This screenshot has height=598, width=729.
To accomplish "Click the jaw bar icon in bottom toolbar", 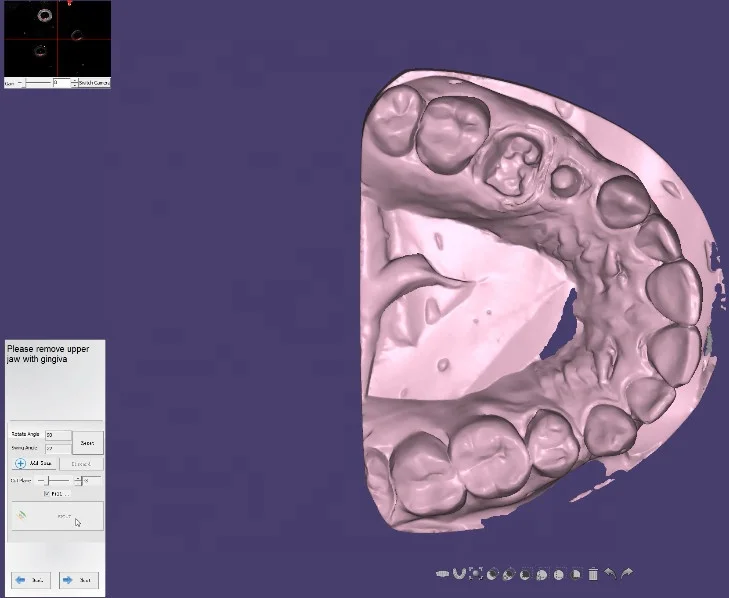I will 442,574.
